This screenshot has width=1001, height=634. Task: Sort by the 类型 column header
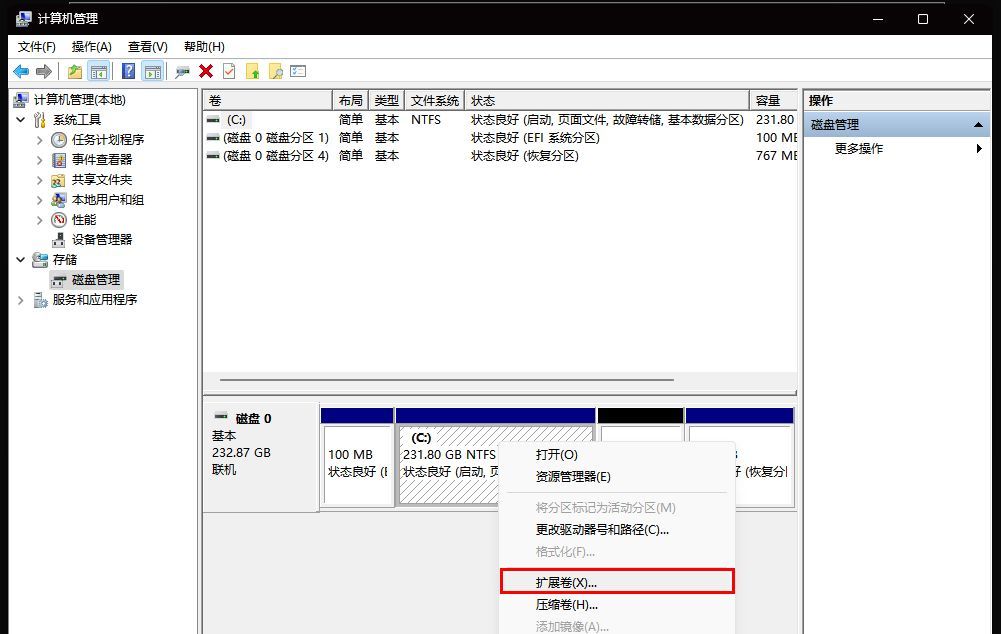[386, 100]
